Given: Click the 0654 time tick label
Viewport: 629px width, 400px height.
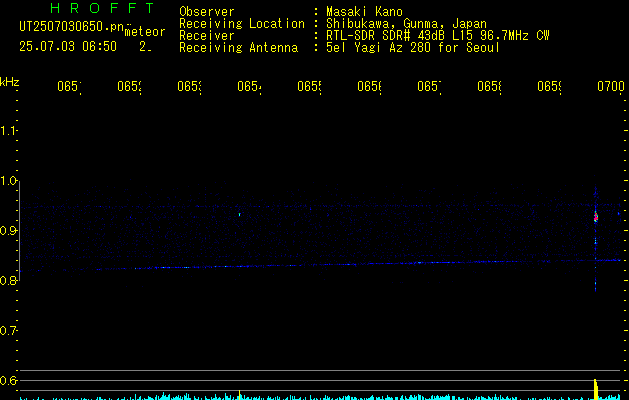Looking at the screenshot, I should tap(249, 86).
